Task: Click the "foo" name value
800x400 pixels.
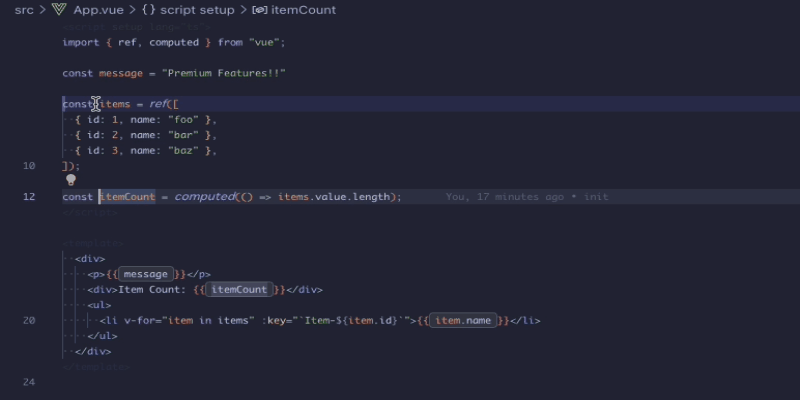Action: point(183,120)
